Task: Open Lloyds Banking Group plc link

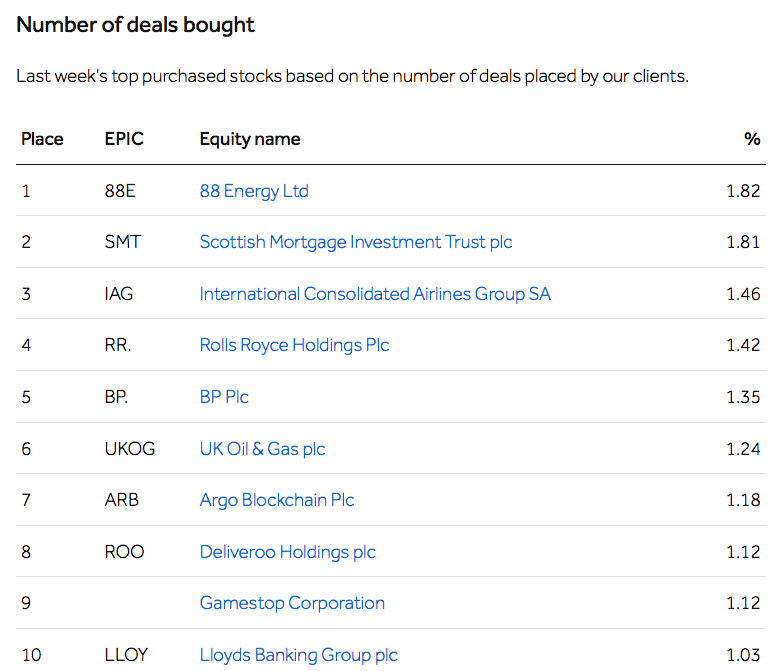Action: pos(298,655)
